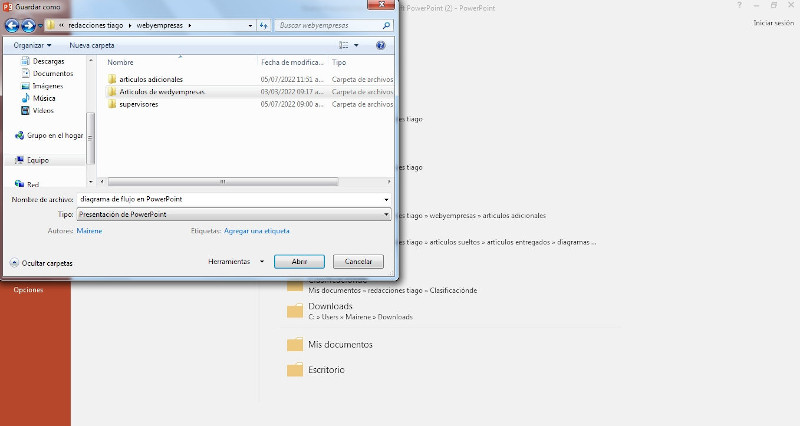Click the Mairene author link
800x426 pixels.
tap(89, 231)
